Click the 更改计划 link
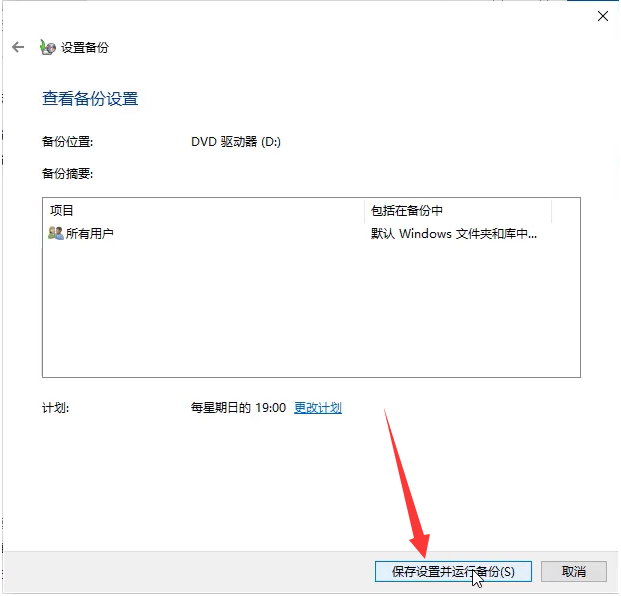Screen dimensions: 621x596 pos(318,408)
